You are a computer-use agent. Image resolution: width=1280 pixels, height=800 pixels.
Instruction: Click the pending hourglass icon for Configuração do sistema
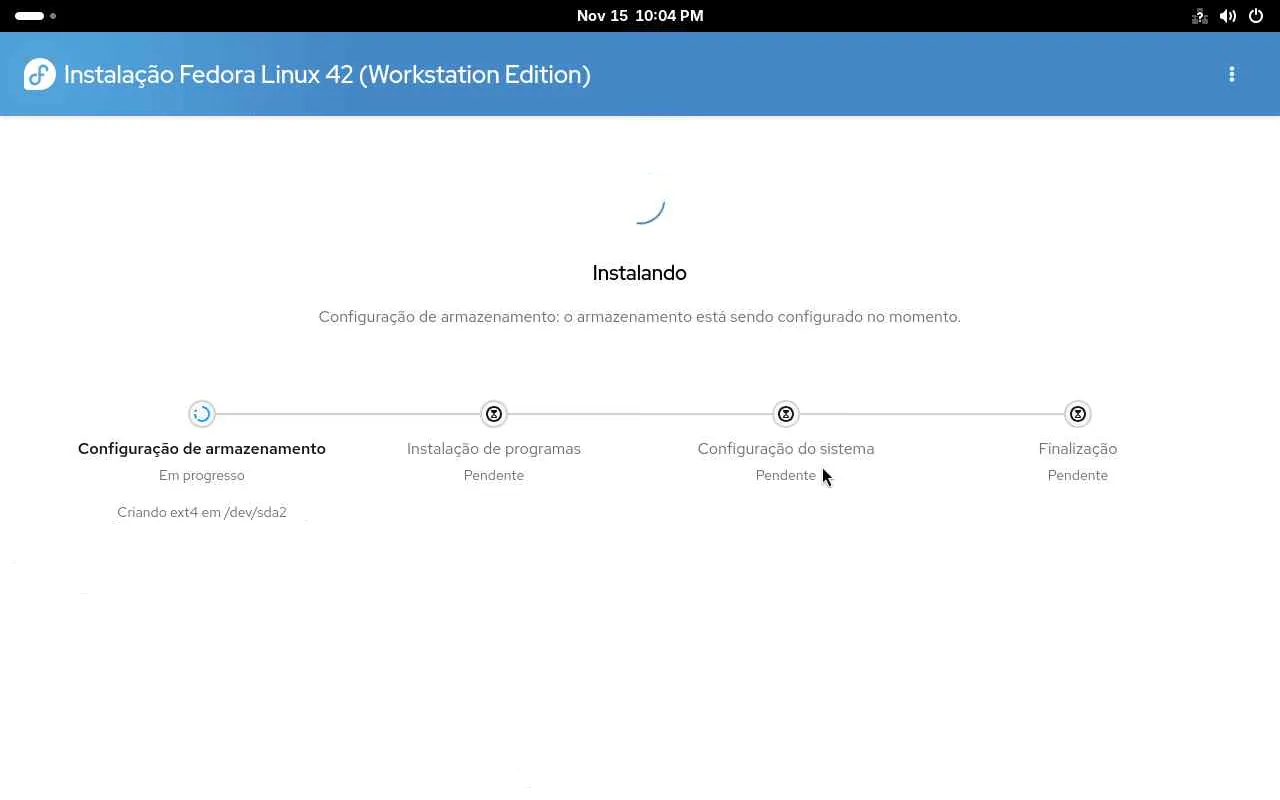pos(786,414)
